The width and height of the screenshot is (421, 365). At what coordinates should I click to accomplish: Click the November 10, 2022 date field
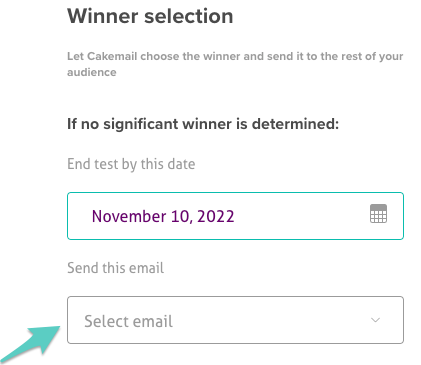pos(235,216)
